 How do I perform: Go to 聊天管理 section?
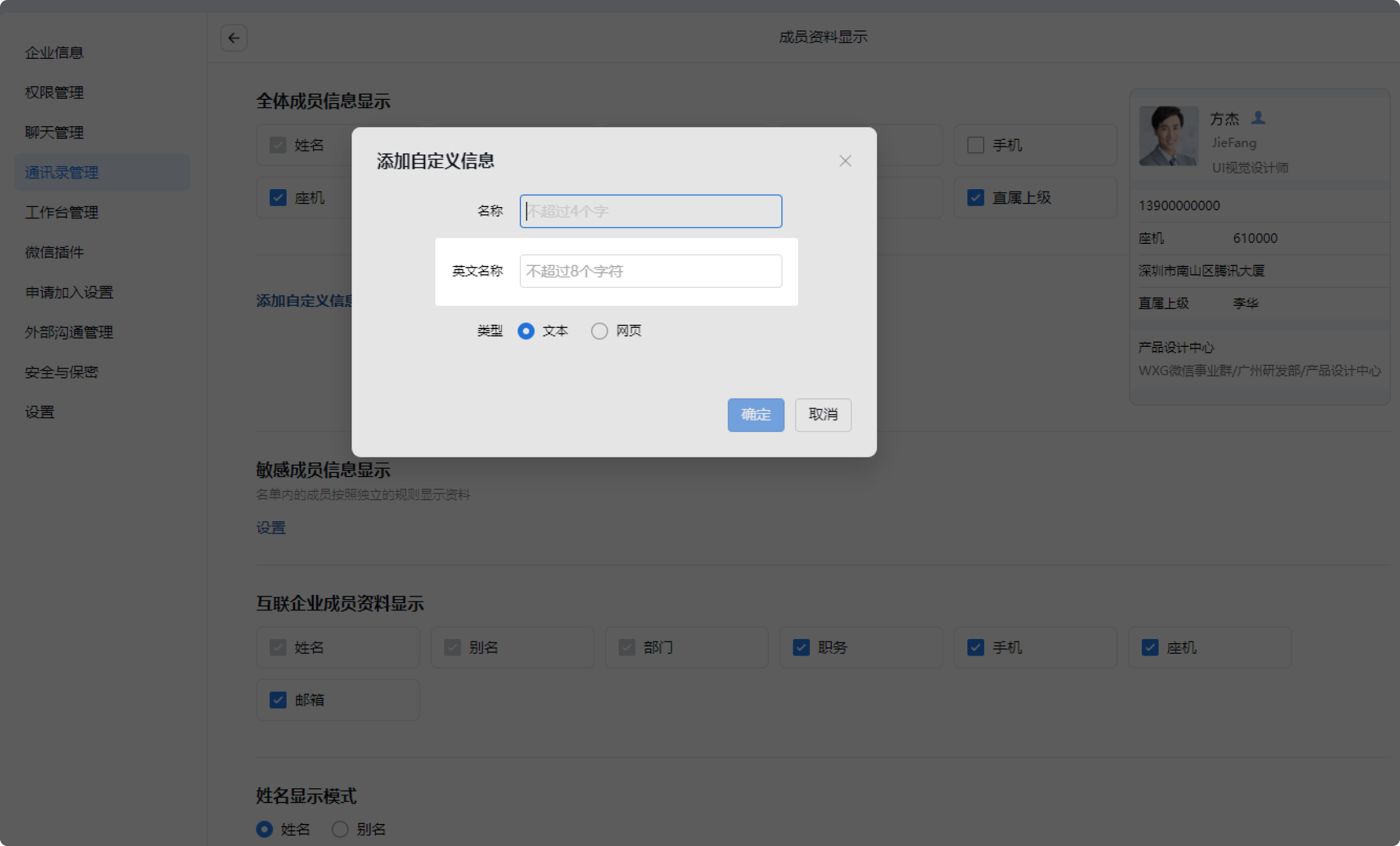click(54, 132)
